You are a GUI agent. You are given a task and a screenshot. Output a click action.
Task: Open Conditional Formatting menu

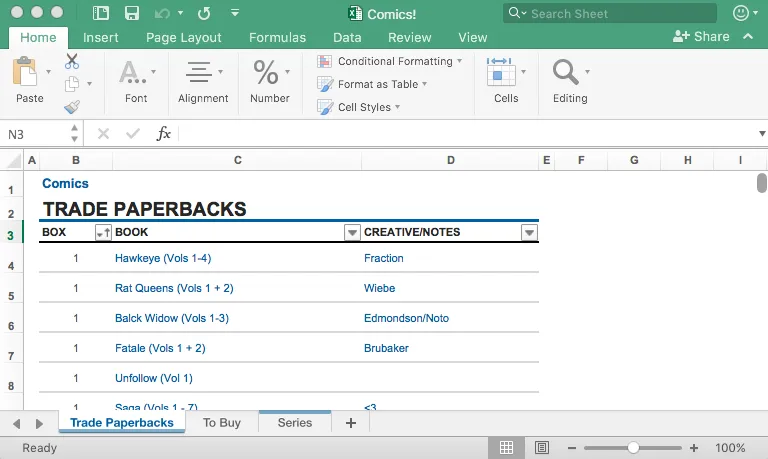pyautogui.click(x=390, y=61)
